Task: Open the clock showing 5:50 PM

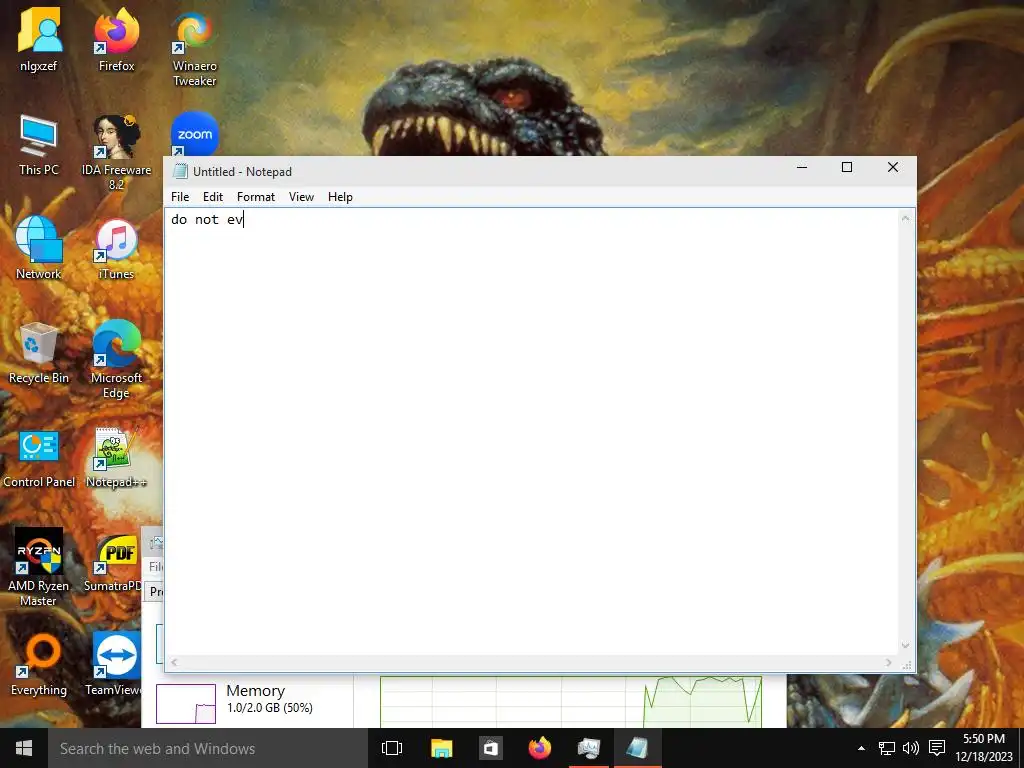Action: [984, 748]
